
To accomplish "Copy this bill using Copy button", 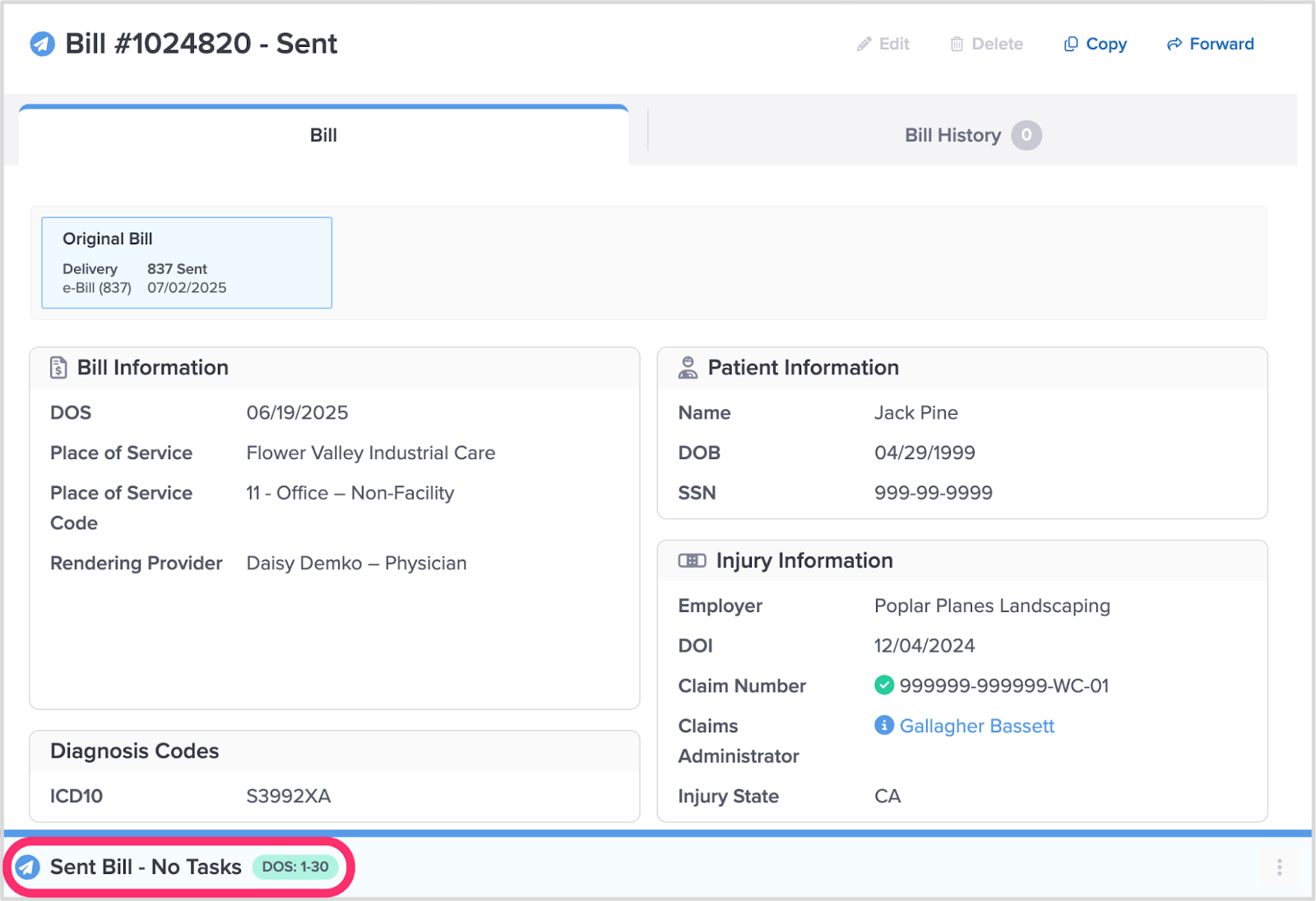I will tap(1095, 44).
